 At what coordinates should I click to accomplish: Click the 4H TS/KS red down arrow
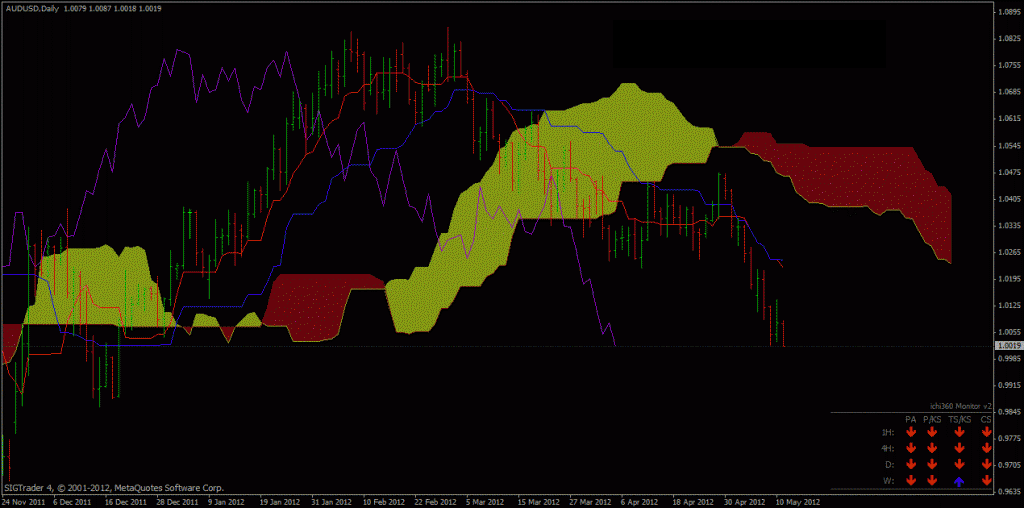tap(959, 448)
